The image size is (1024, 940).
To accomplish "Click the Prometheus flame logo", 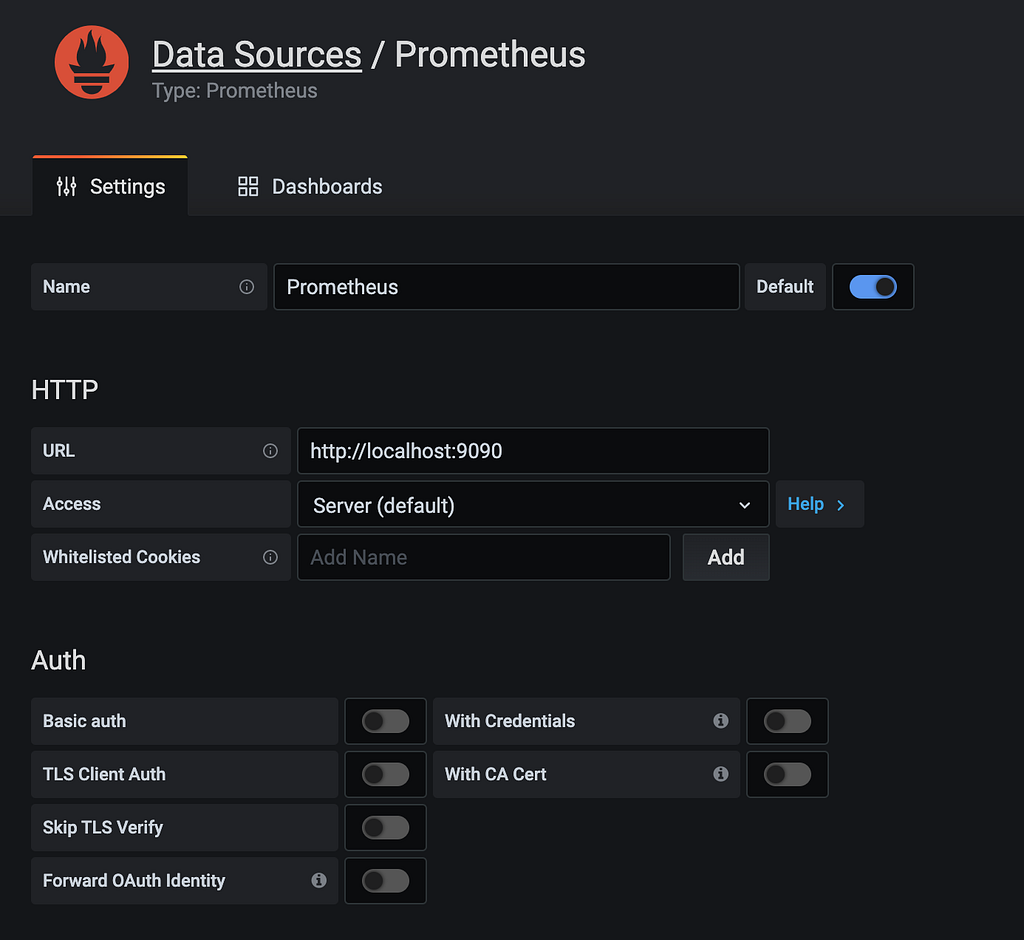I will click(91, 62).
